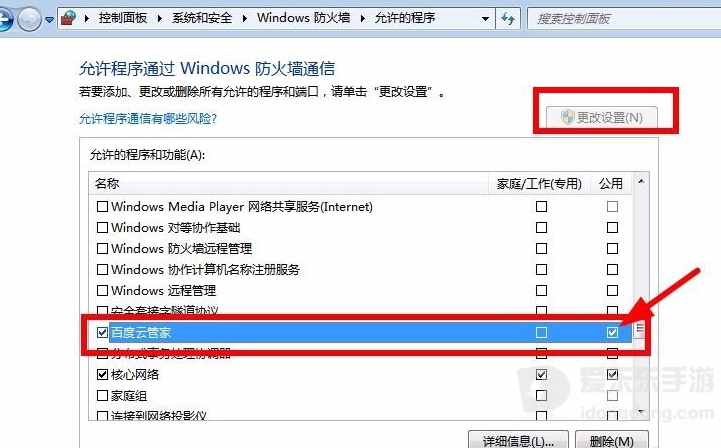Click the program list scrollbar thumb
Image resolution: width=721 pixels, height=448 pixels.
point(640,329)
